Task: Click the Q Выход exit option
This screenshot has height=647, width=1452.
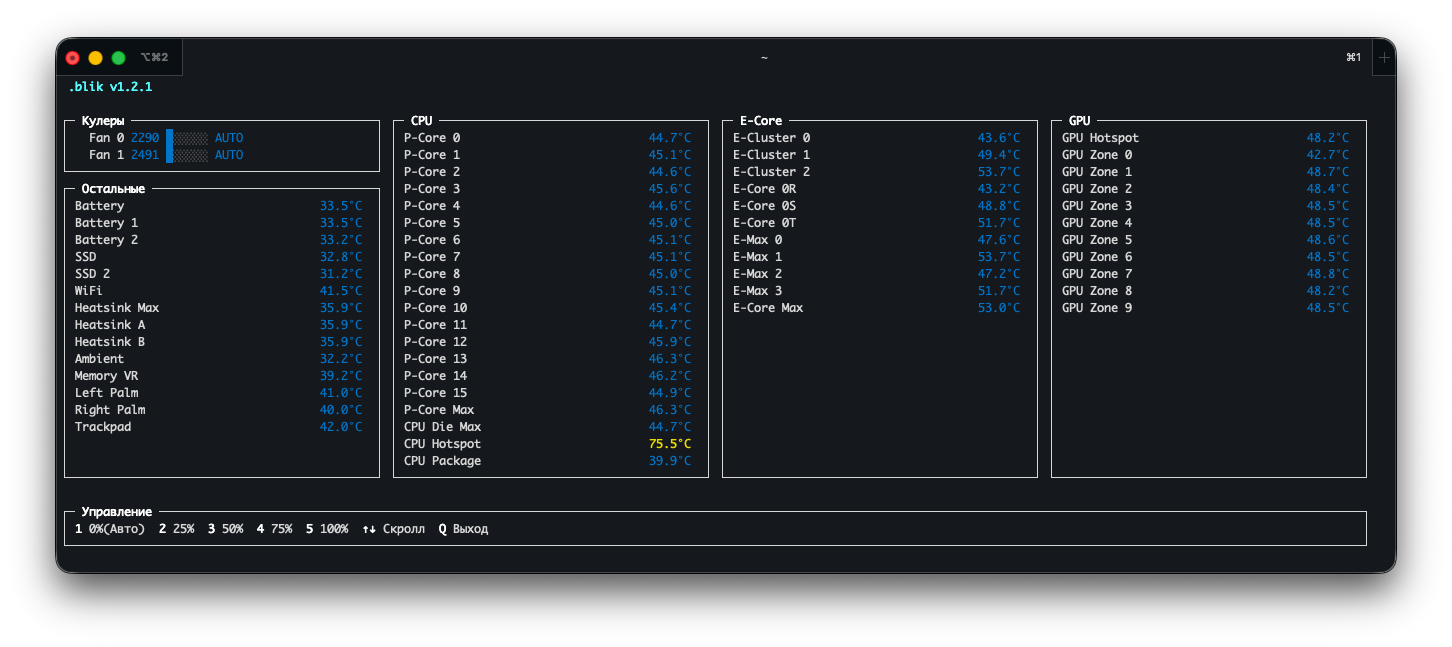Action: (x=463, y=529)
